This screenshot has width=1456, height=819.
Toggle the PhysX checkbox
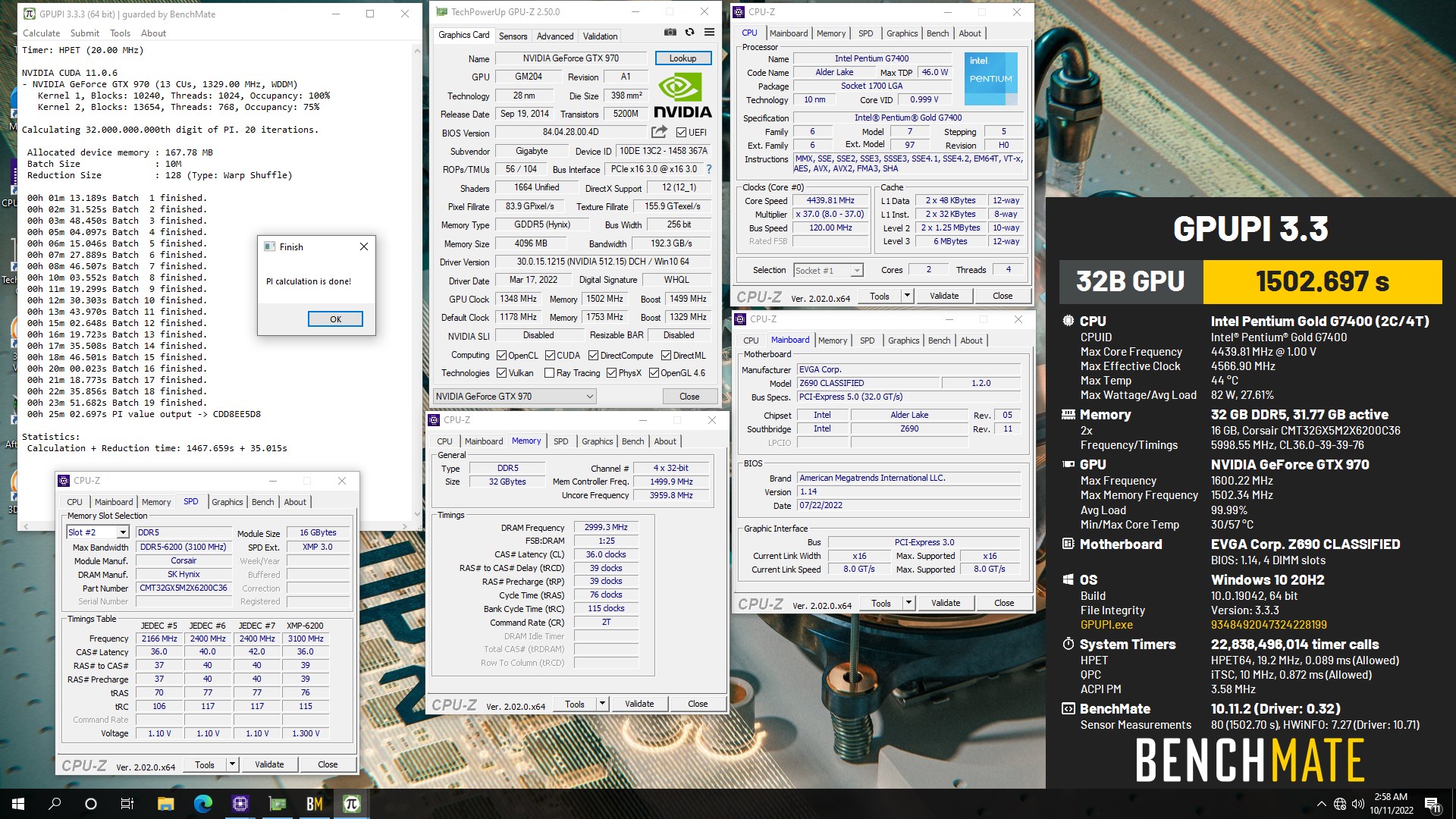coord(611,373)
